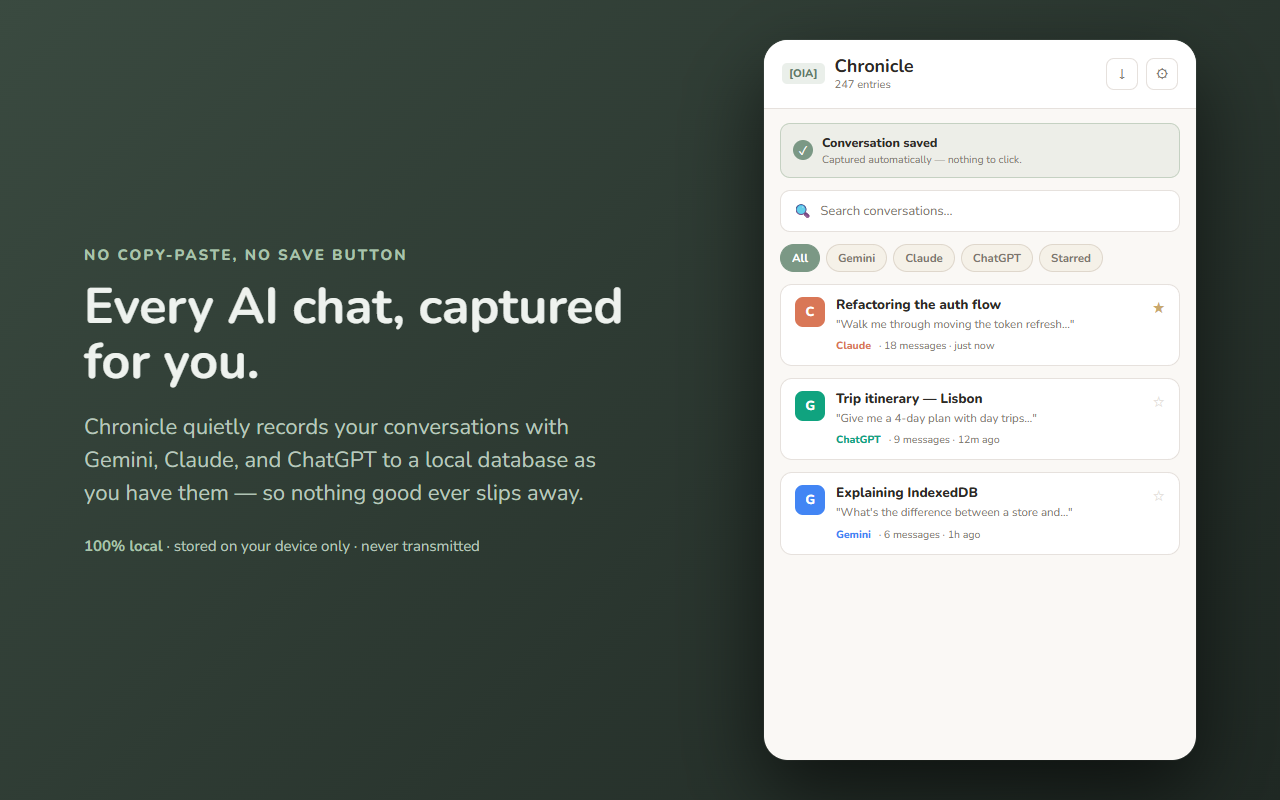The width and height of the screenshot is (1280, 800).
Task: Click the "Chronicle quietly records your conversations" paragraph
Action: tap(340, 460)
